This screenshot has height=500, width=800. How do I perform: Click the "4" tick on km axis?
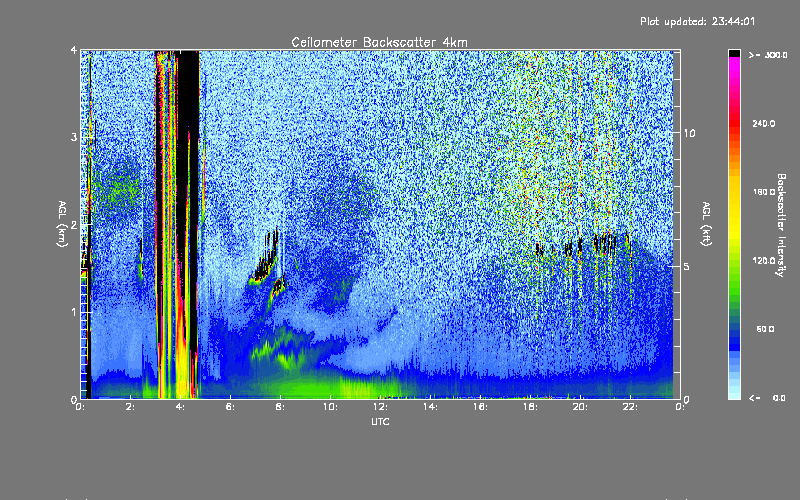74,51
